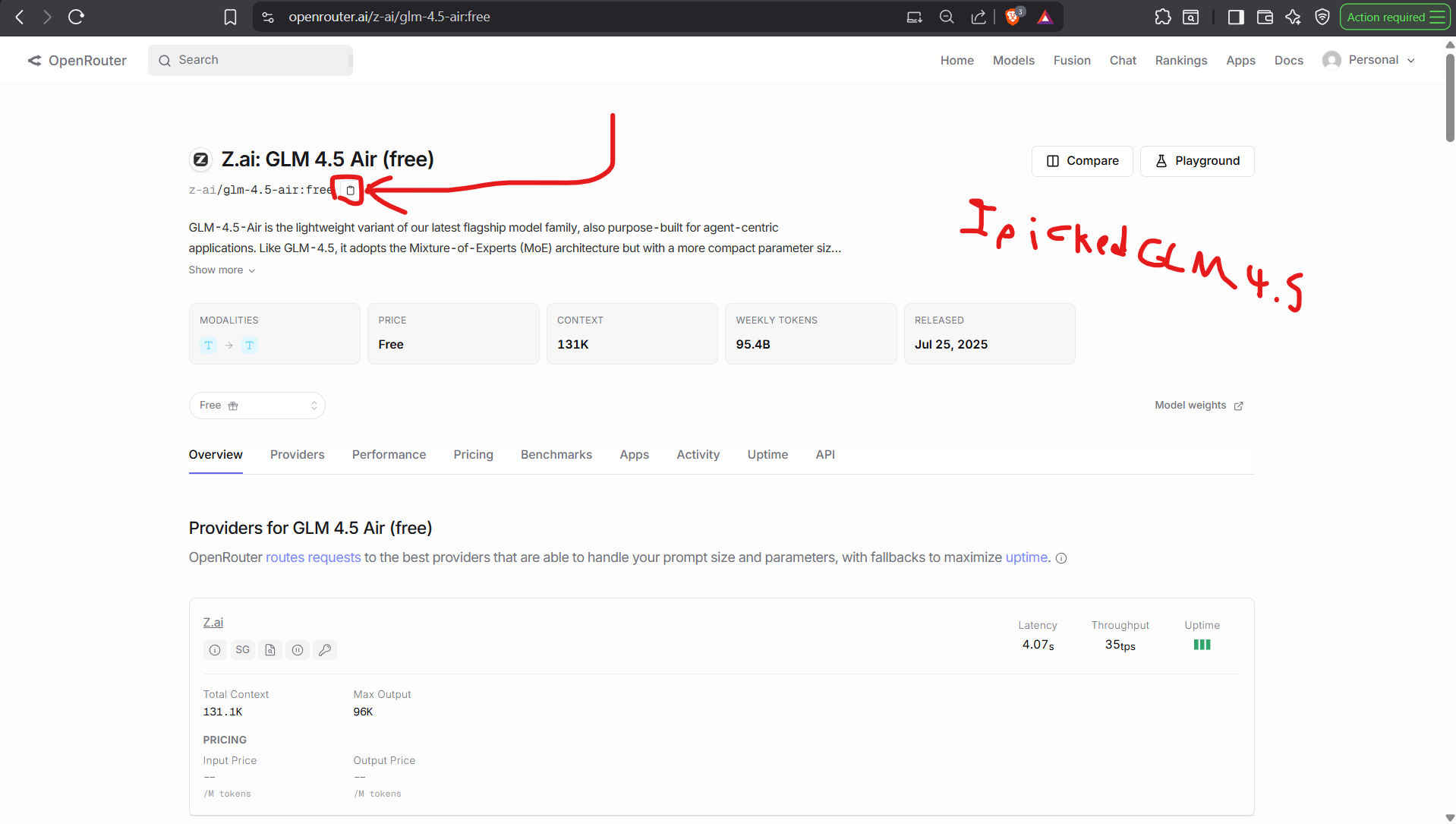Open Docs in the top navigation
This screenshot has height=824, width=1456.
tap(1289, 60)
